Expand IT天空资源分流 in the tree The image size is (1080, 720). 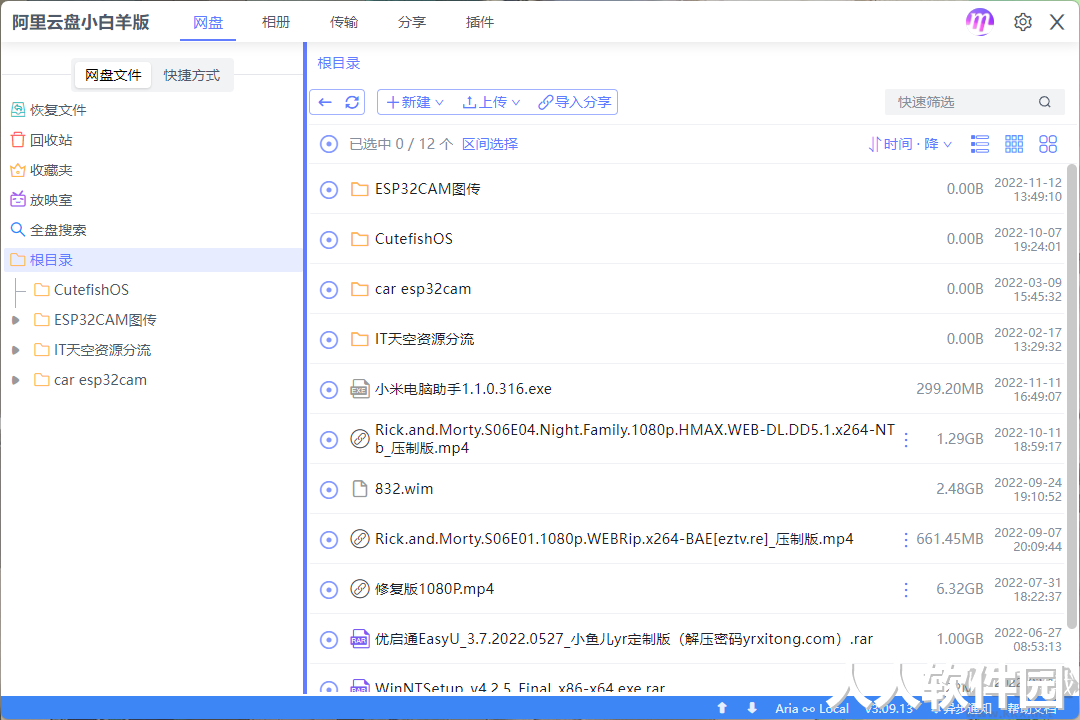click(x=16, y=350)
